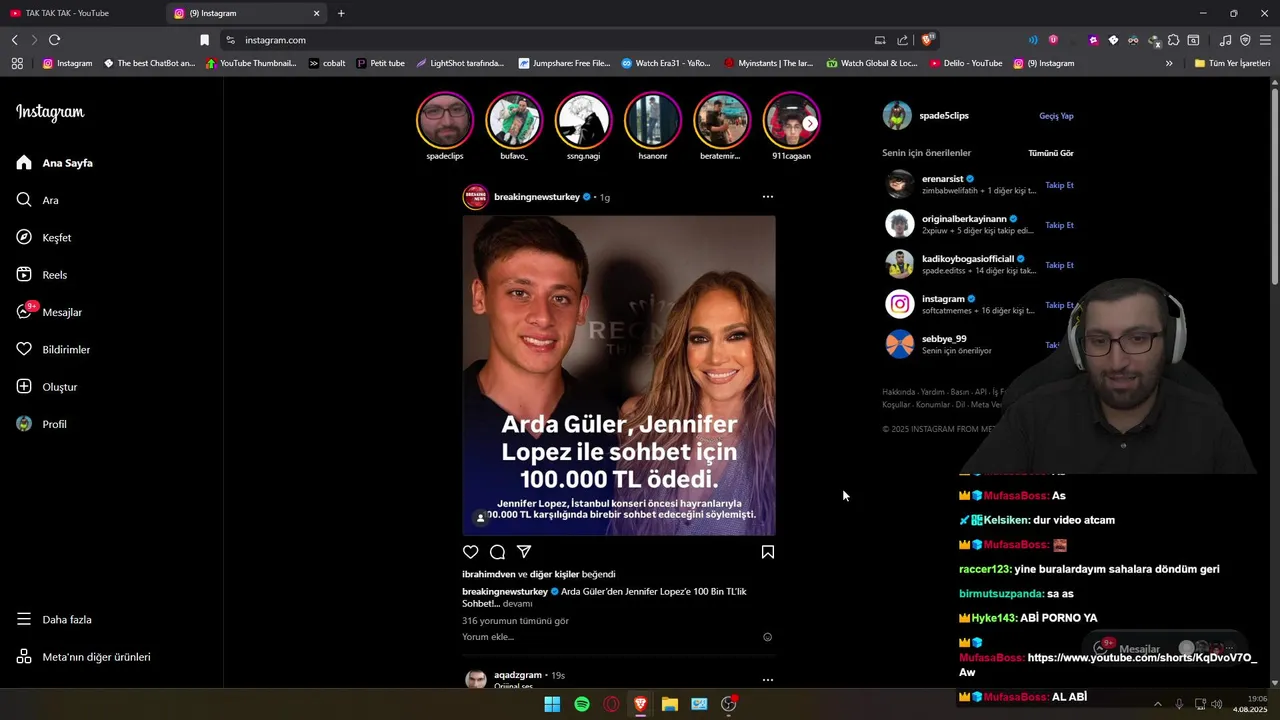Open three-dot menu of breakingnewsturkey post

[x=767, y=197]
